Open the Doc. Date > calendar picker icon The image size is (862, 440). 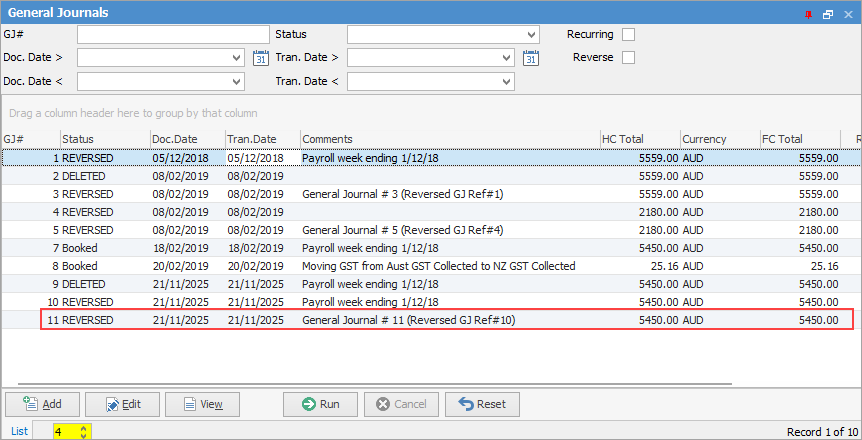[x=261, y=58]
